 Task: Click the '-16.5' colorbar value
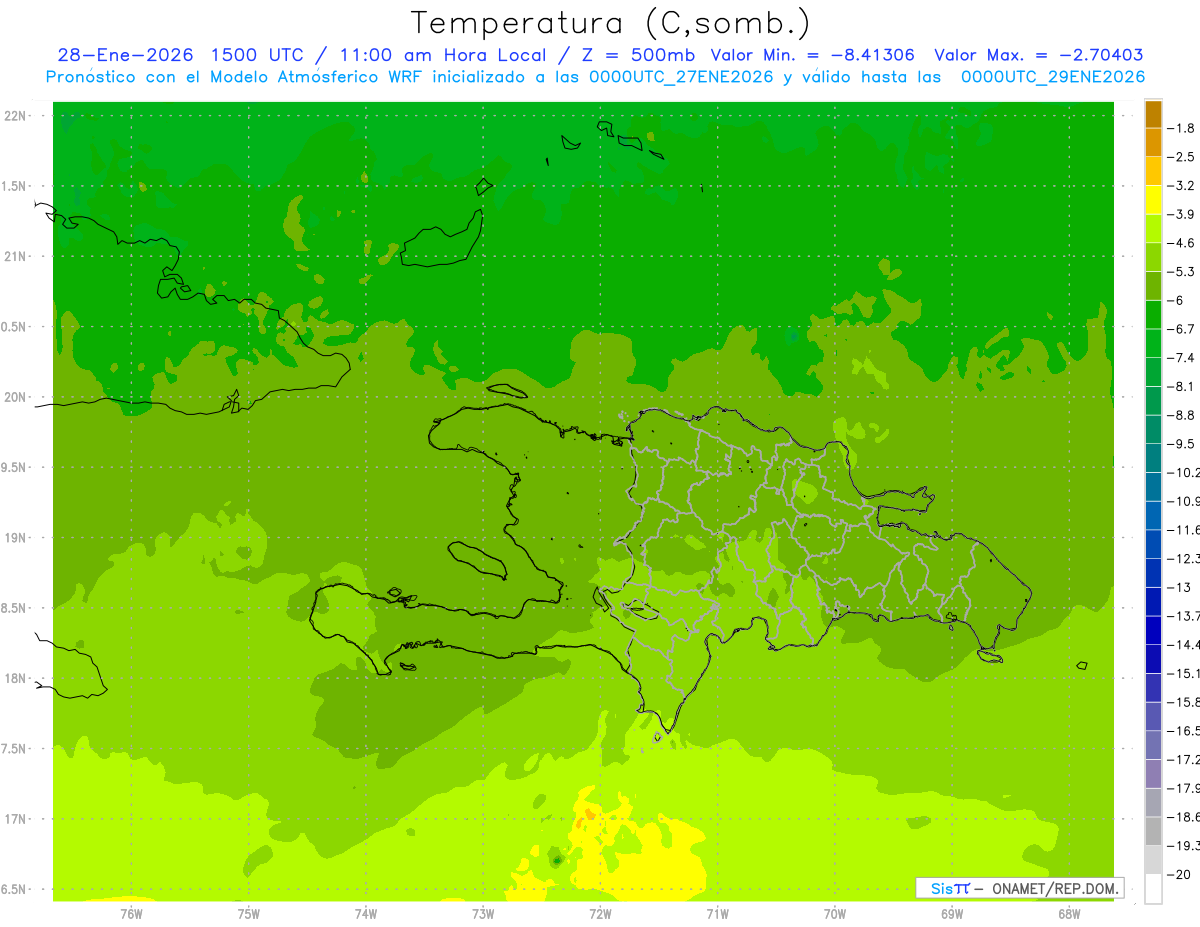(x=1183, y=731)
